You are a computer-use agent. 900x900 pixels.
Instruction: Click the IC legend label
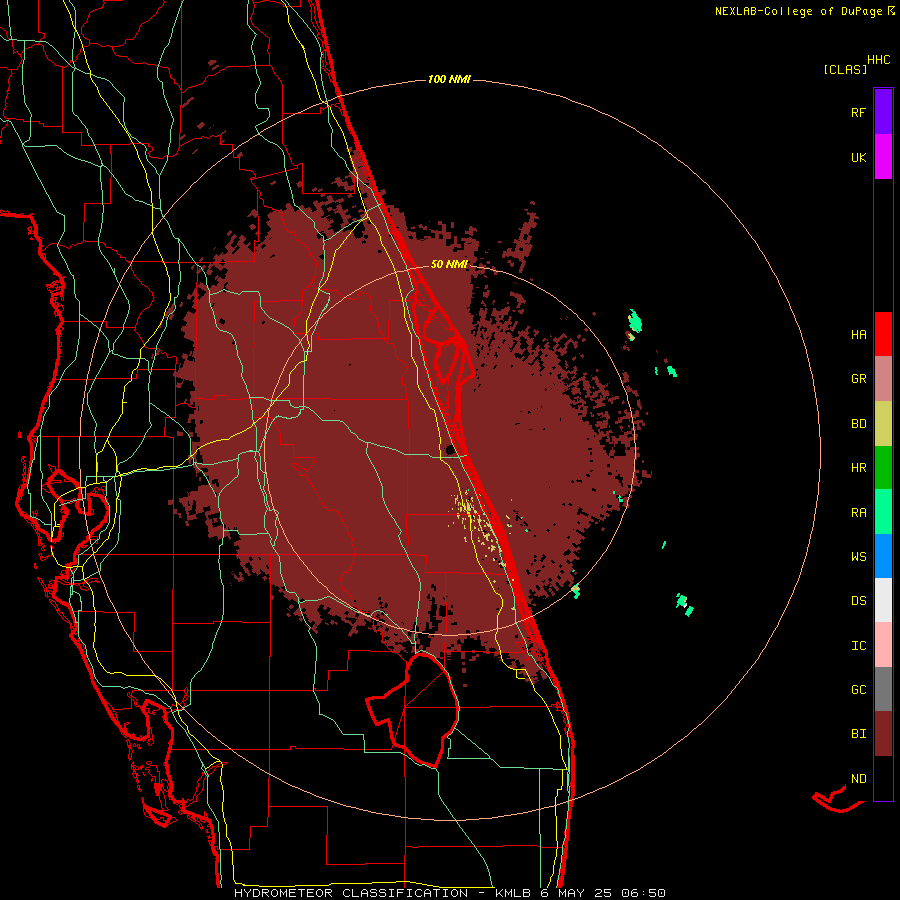858,646
